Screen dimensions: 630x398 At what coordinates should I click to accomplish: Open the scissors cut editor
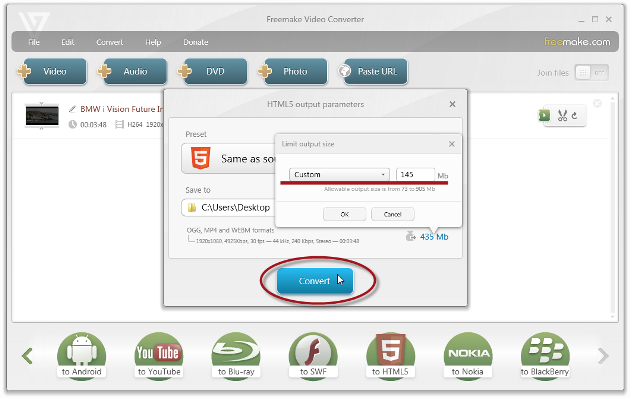(562, 116)
